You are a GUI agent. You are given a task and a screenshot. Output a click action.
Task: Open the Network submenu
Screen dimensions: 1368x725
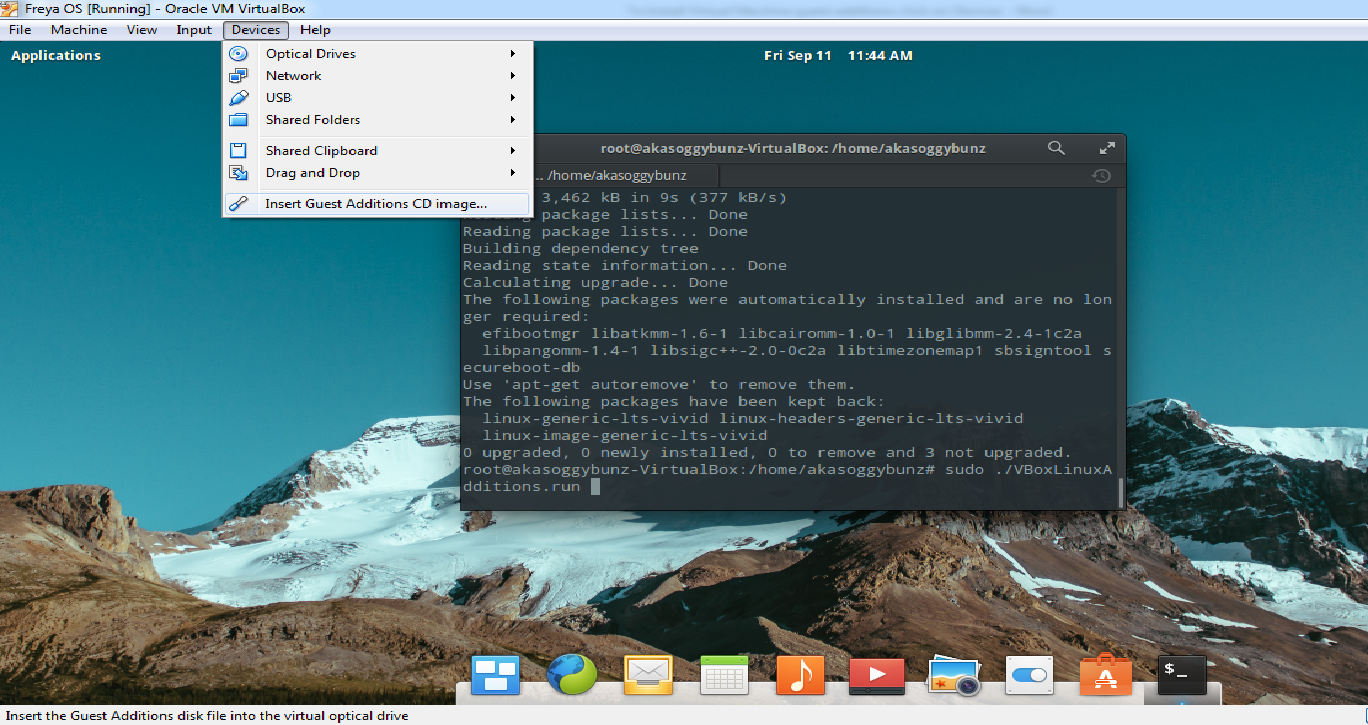point(377,76)
